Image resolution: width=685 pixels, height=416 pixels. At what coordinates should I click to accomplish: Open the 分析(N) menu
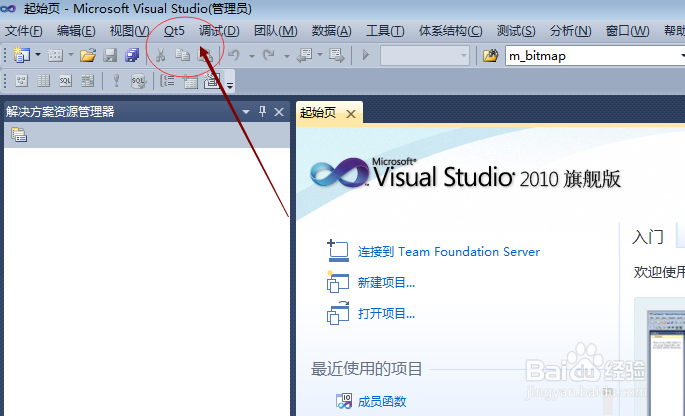[x=571, y=31]
